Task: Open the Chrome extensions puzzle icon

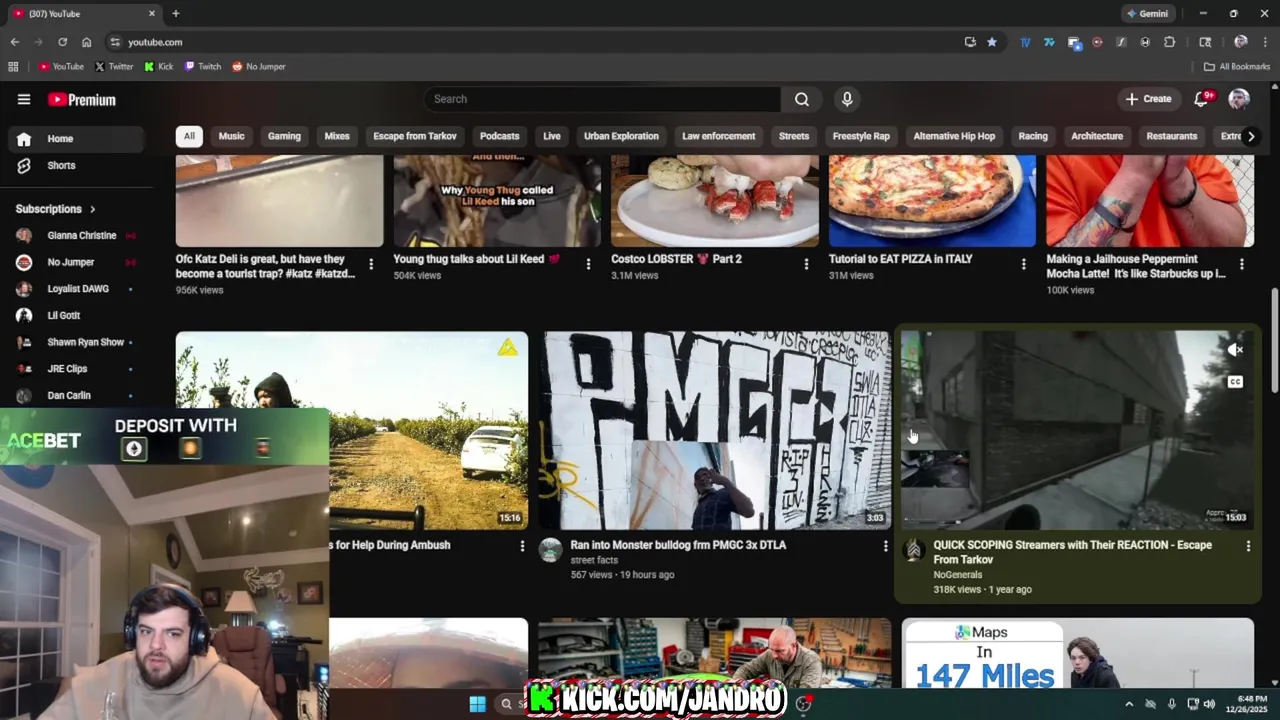Action: pos(1169,42)
